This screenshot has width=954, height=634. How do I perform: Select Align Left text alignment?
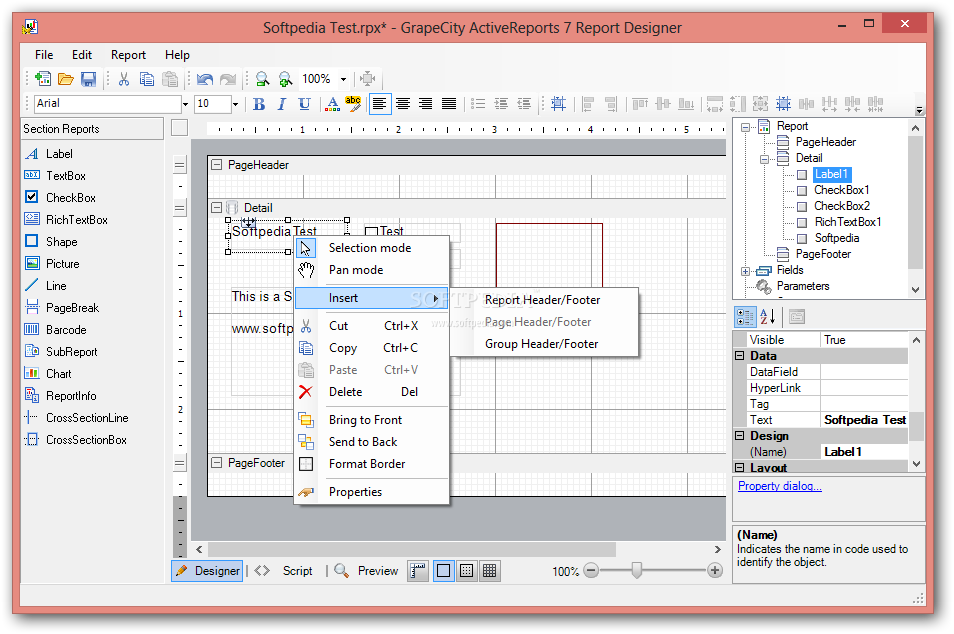click(379, 104)
